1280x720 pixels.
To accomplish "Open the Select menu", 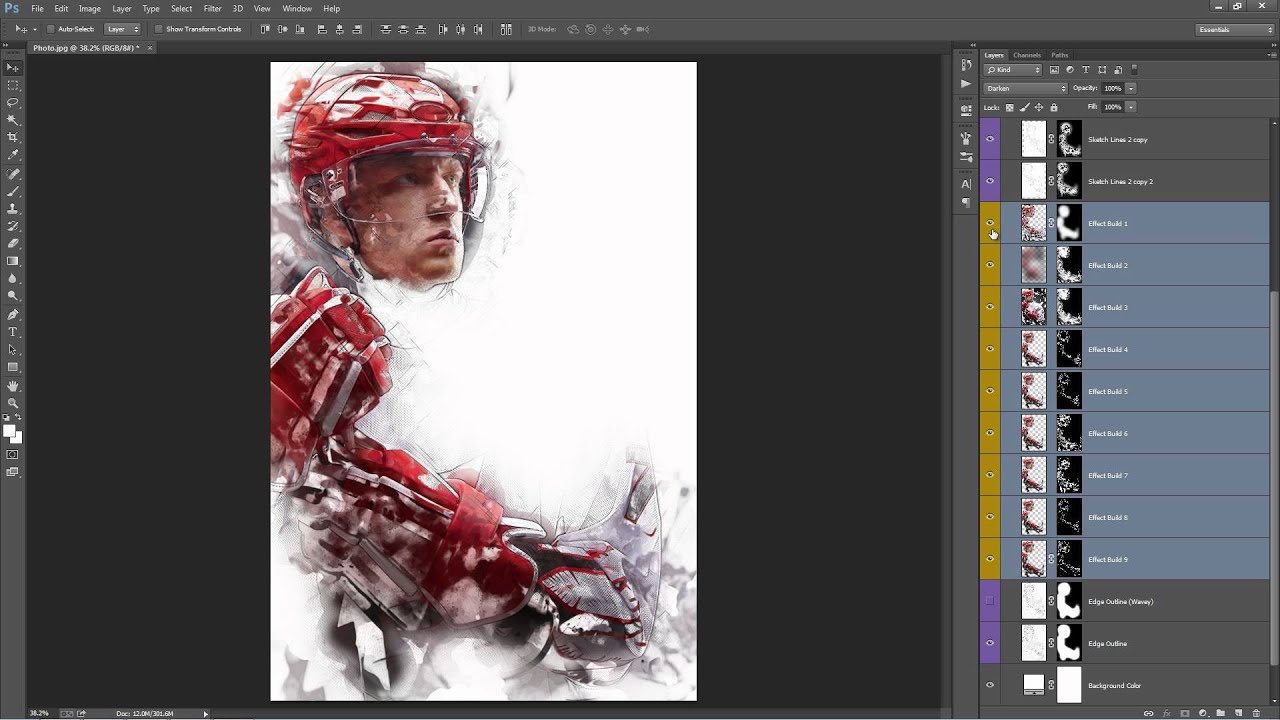I will tap(181, 8).
